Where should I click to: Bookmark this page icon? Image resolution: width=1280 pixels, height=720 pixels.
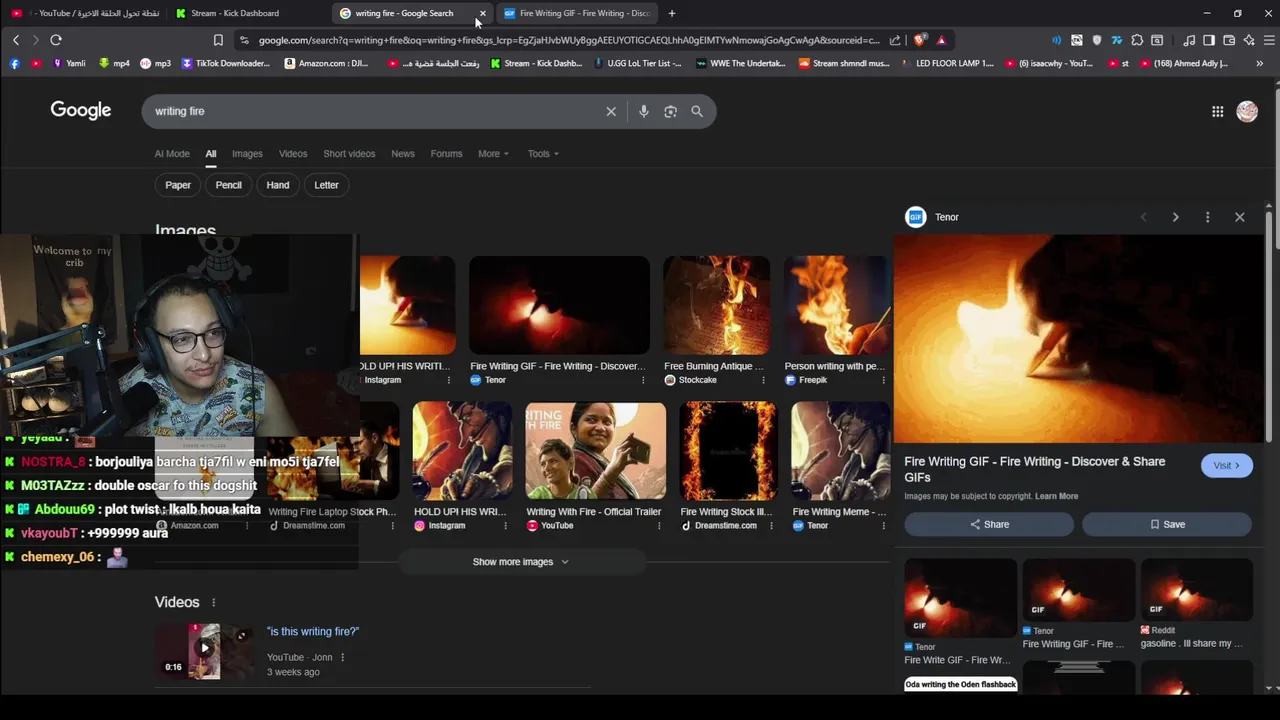(x=218, y=40)
